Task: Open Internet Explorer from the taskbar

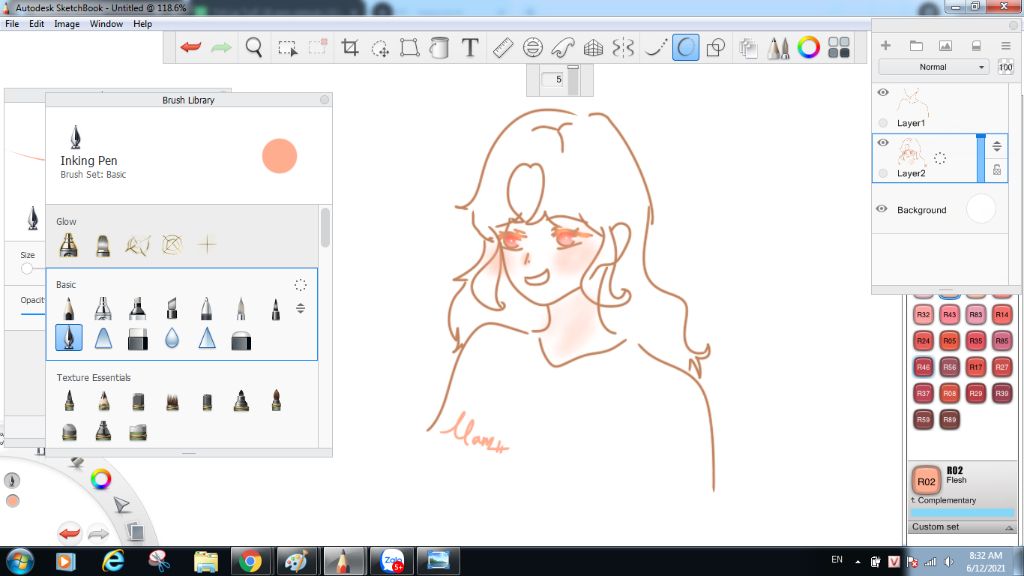Action: click(x=113, y=561)
